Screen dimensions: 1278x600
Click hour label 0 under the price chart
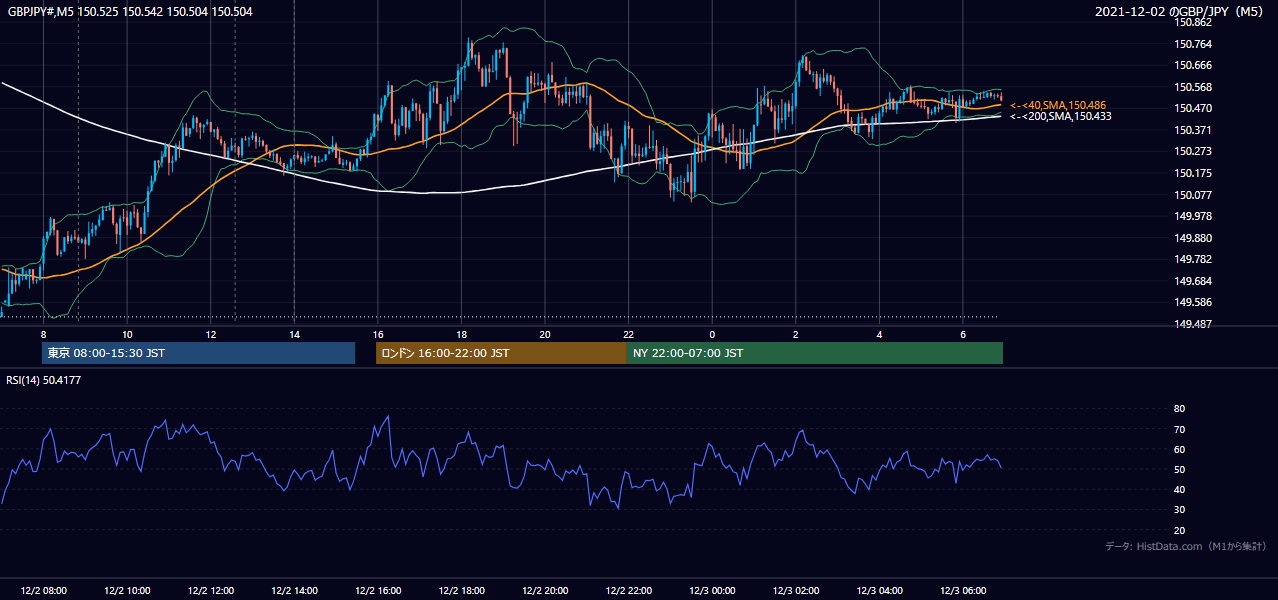(712, 333)
